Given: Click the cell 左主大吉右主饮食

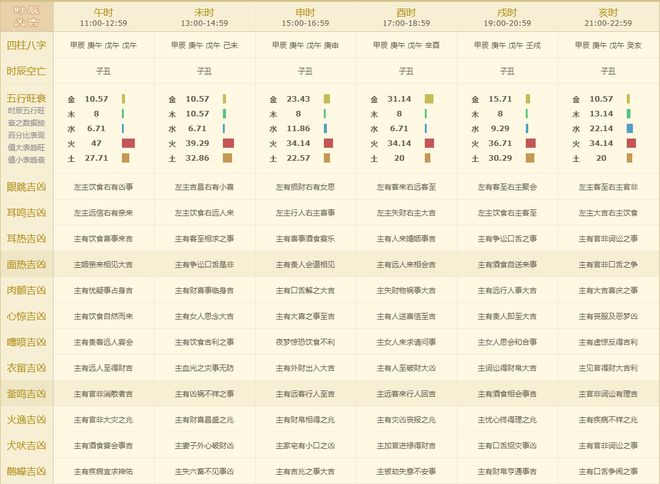Looking at the screenshot, I should click(x=608, y=213).
